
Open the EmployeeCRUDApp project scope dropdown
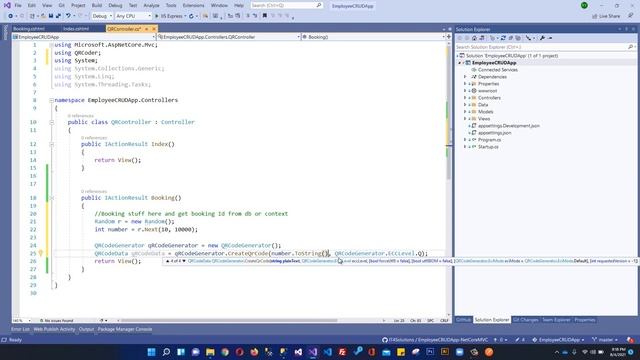[x=84, y=37]
